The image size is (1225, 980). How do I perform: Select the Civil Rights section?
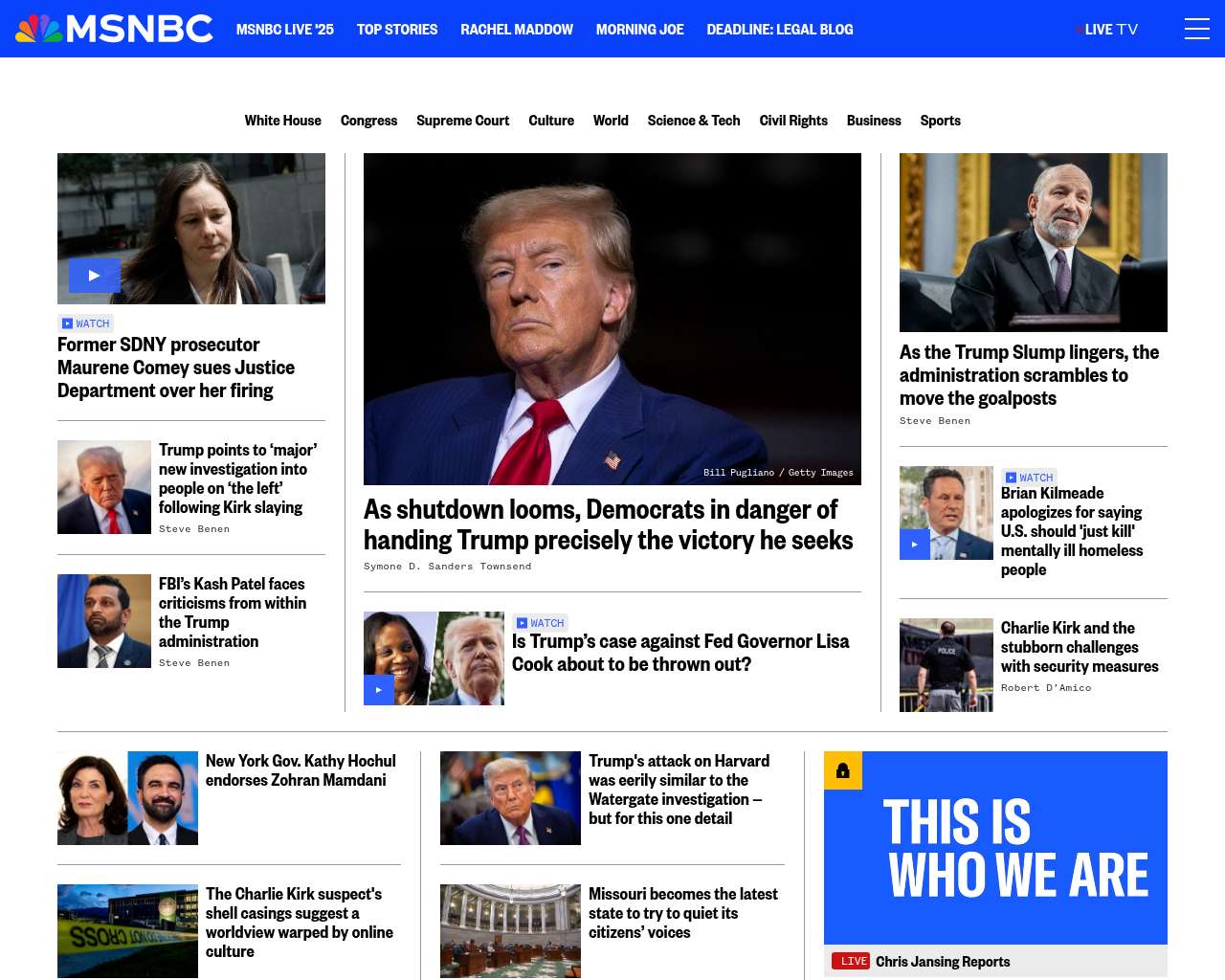tap(793, 121)
